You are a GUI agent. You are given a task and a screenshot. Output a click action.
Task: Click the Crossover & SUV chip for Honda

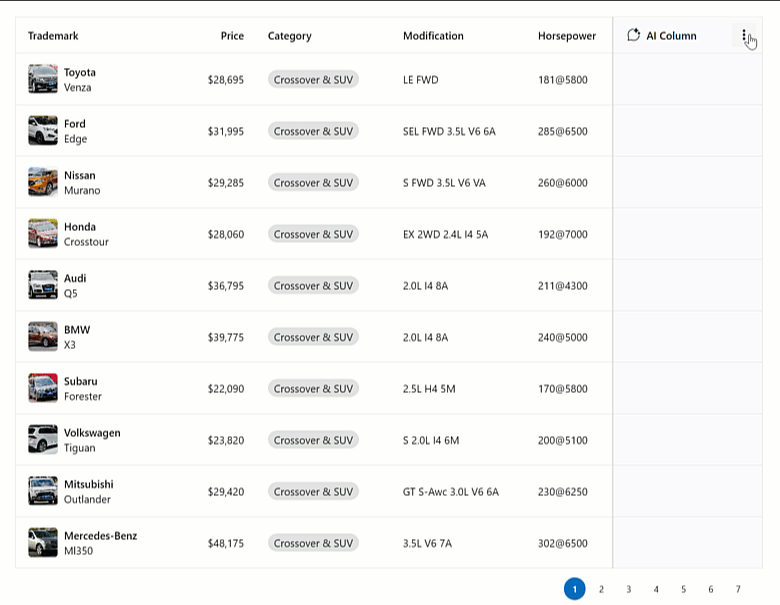[313, 234]
